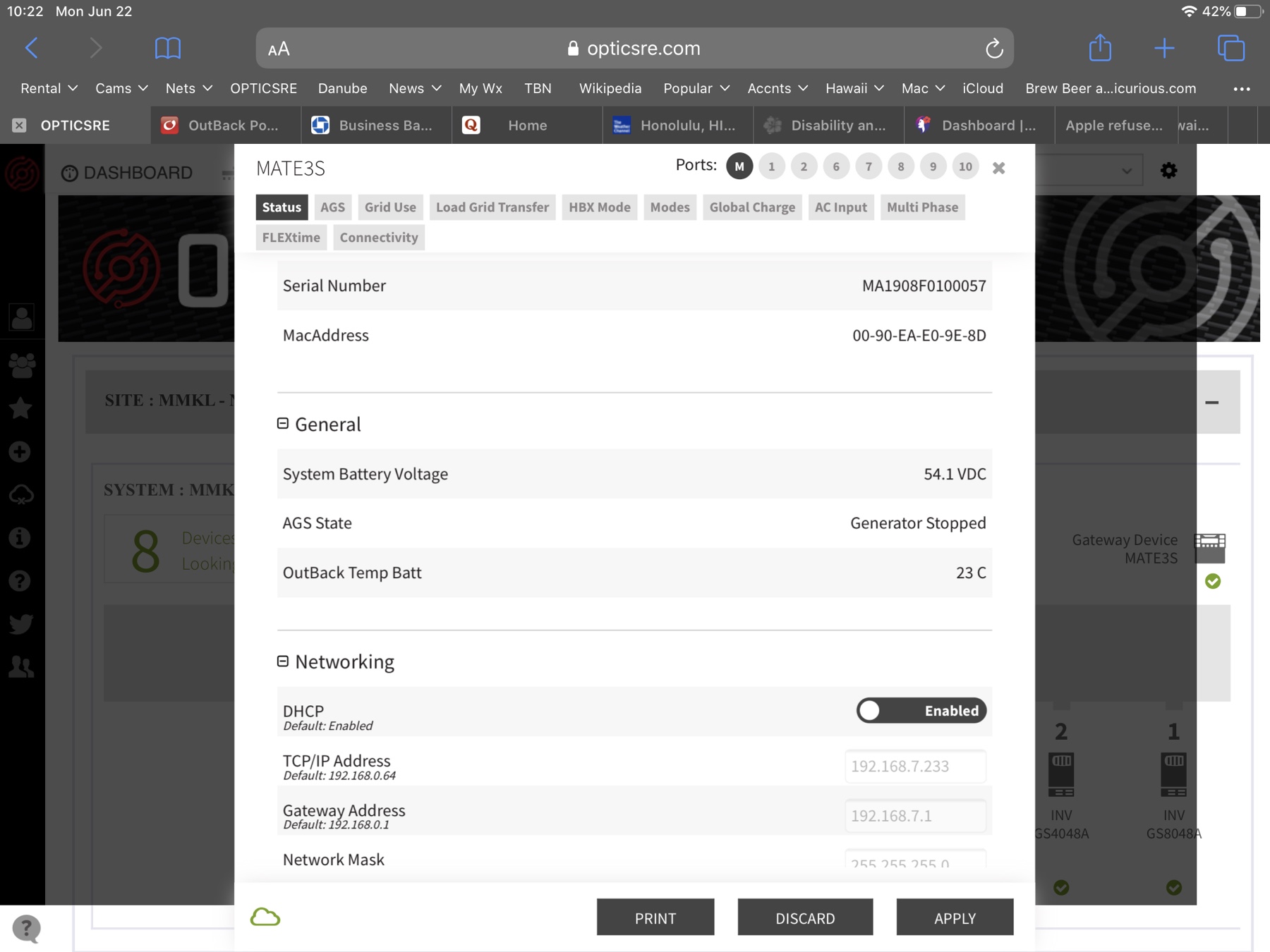Select port 9
Viewport: 1270px width, 952px height.
[933, 166]
